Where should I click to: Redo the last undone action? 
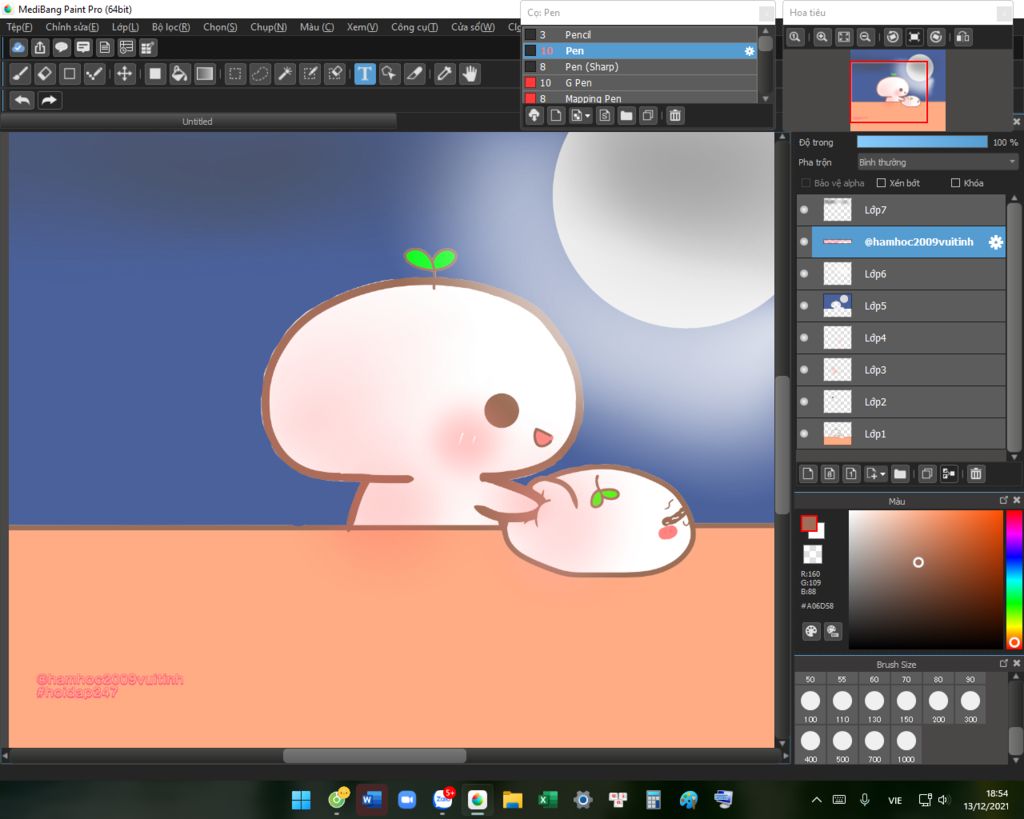[x=49, y=100]
